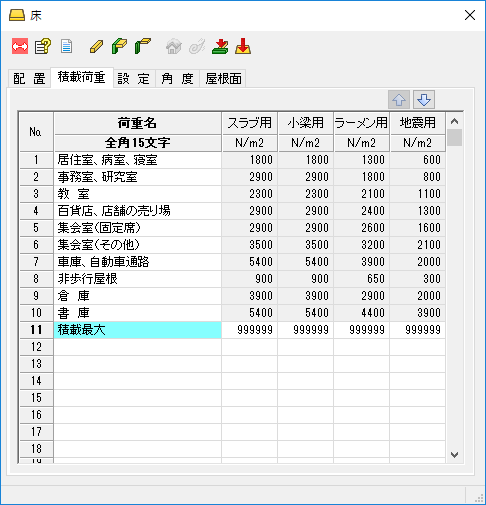Click red arrow onto yellow tray icon

pos(243,46)
